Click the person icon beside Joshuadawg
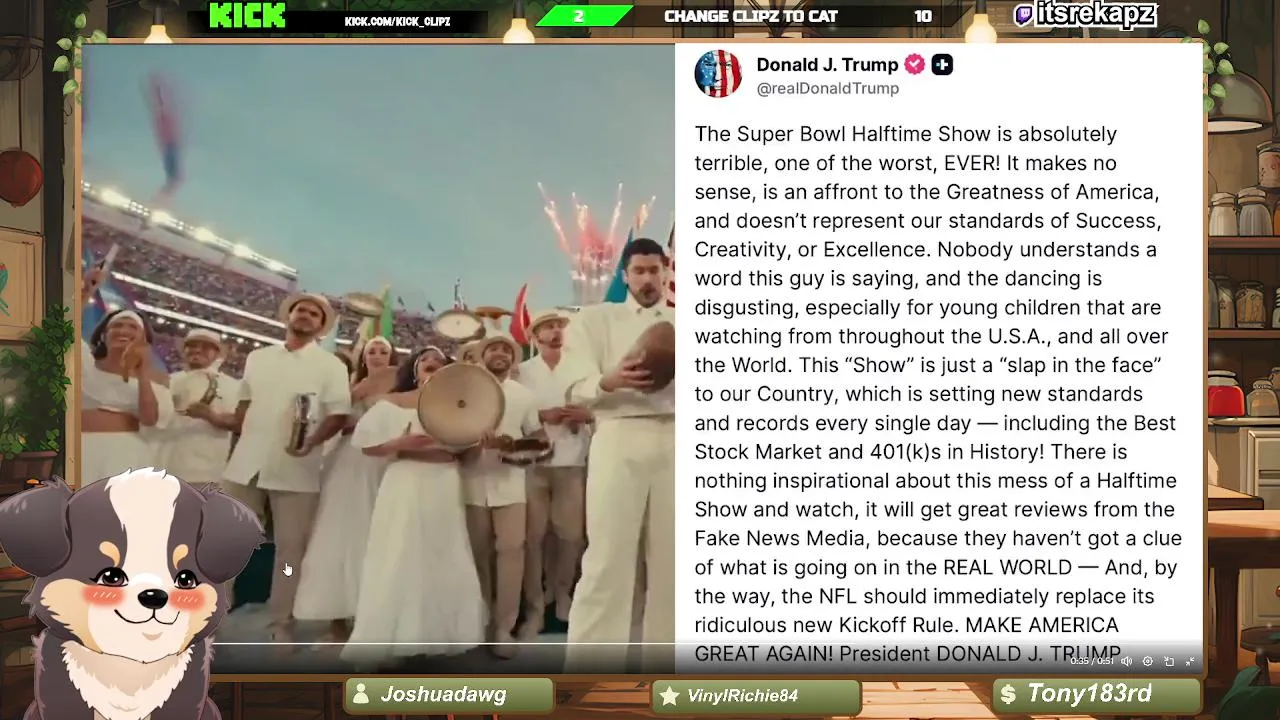The image size is (1280, 720). tap(362, 695)
